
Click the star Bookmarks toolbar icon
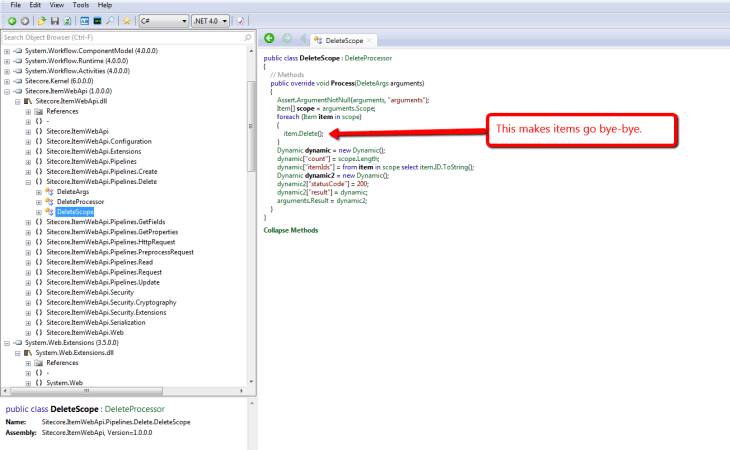tap(126, 20)
